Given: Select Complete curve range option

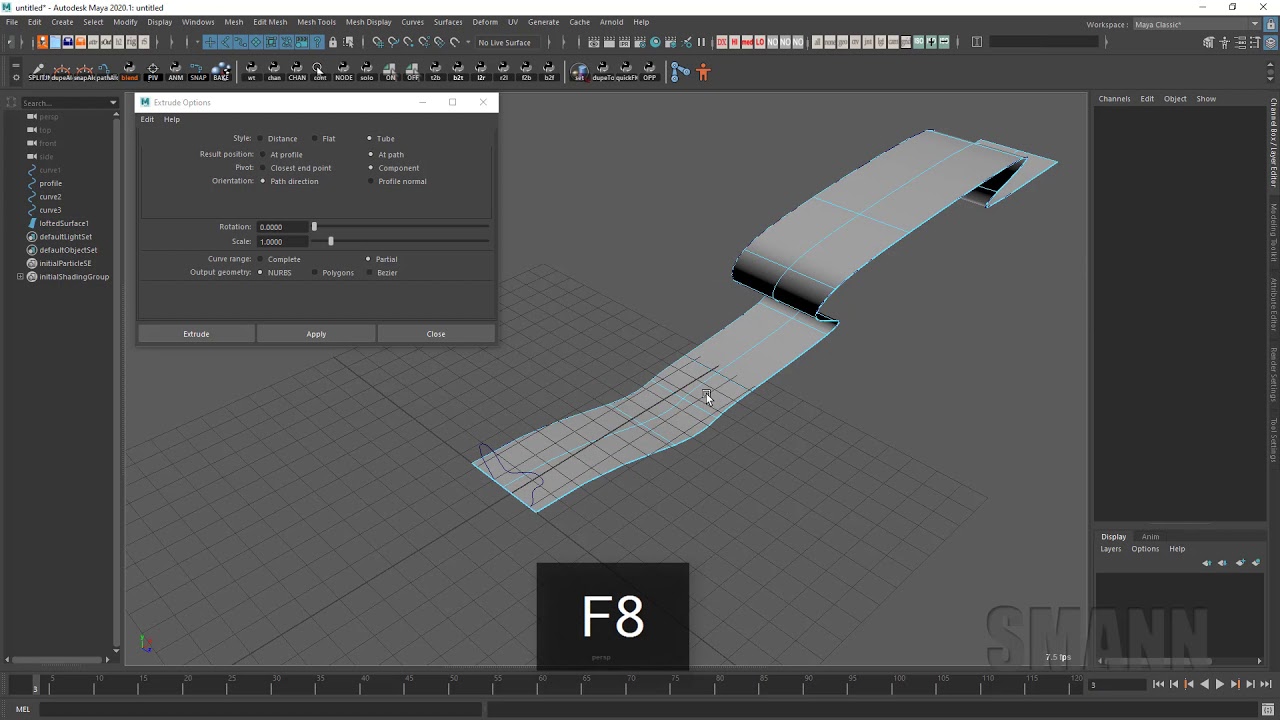Looking at the screenshot, I should click(x=261, y=259).
